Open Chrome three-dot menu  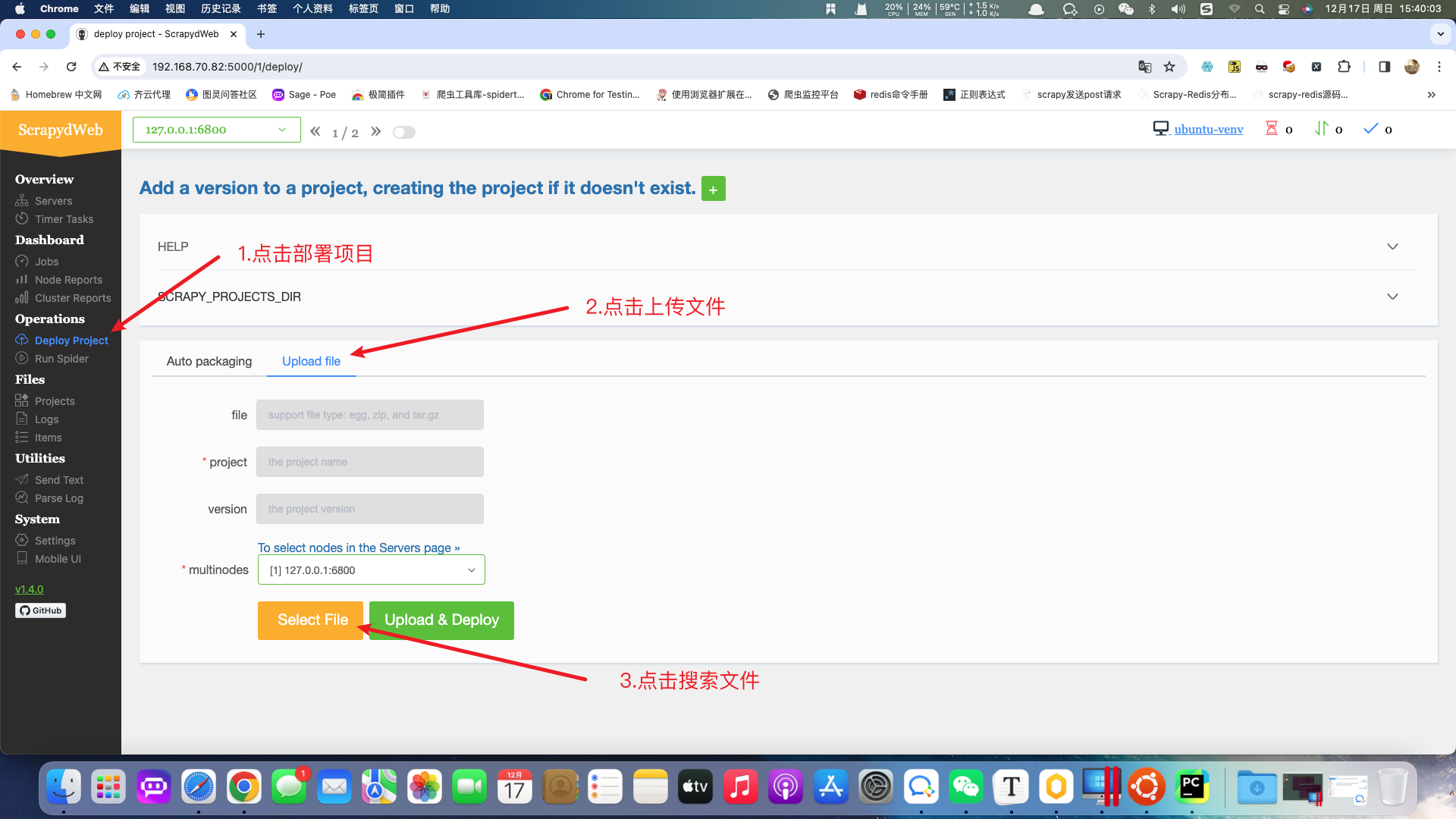(1439, 67)
